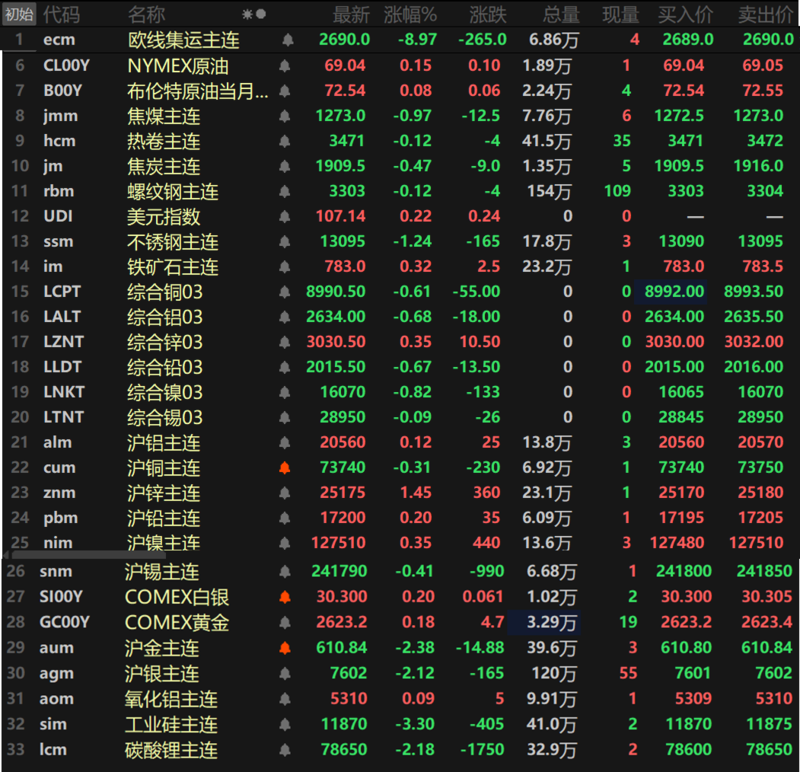Click the bell icon for 铁矿石主连

tap(285, 266)
